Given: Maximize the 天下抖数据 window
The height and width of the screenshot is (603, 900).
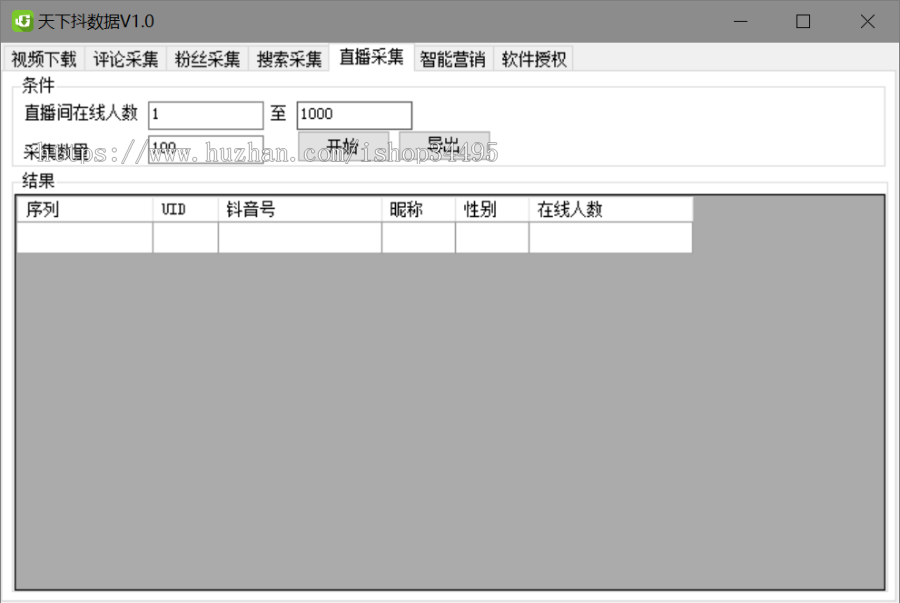Looking at the screenshot, I should [x=803, y=22].
